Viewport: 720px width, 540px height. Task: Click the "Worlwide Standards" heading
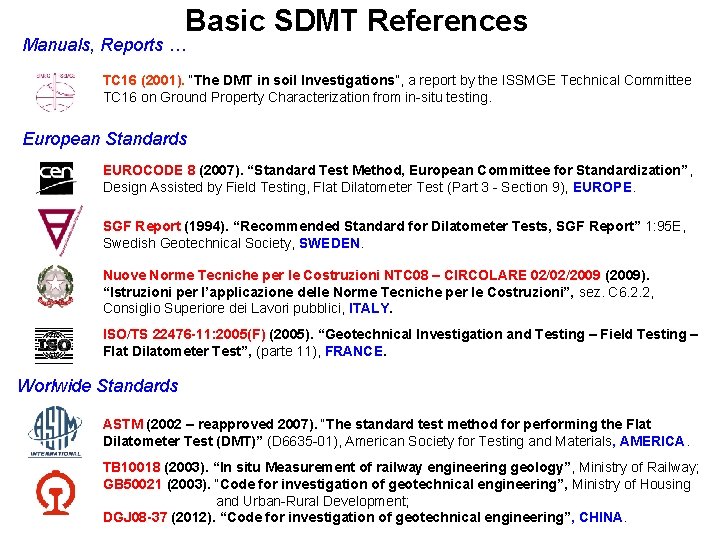(x=98, y=386)
